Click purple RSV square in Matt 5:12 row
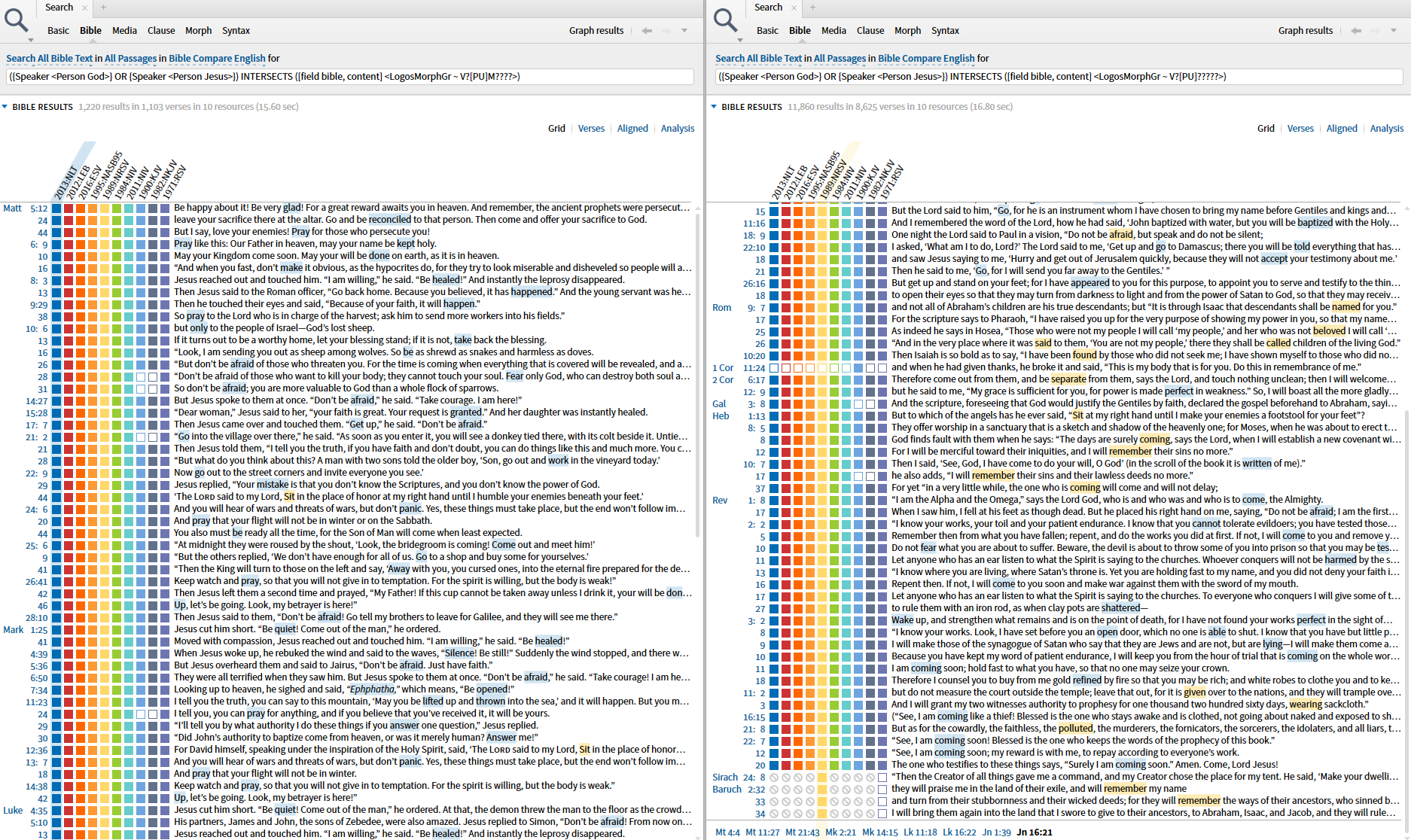This screenshot has height=840, width=1411. [165, 208]
